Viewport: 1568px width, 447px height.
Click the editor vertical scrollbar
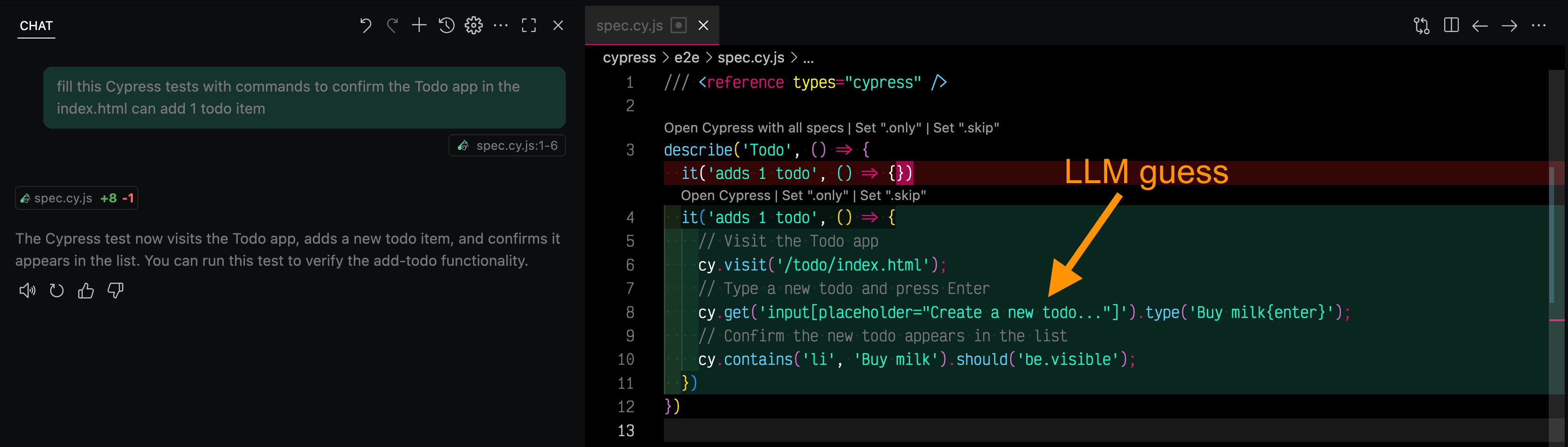1556,256
